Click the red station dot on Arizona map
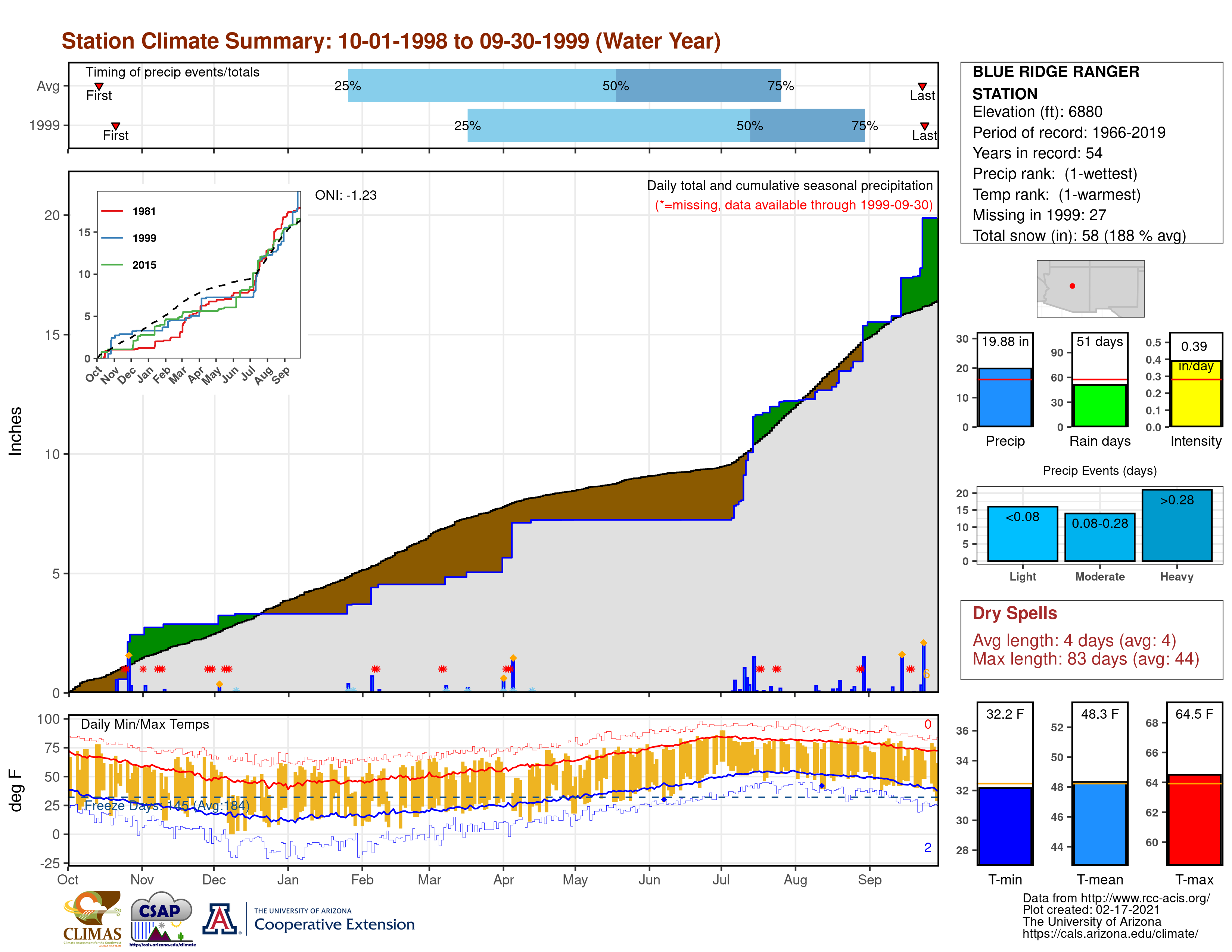The height and width of the screenshot is (952, 1232). [1072, 286]
